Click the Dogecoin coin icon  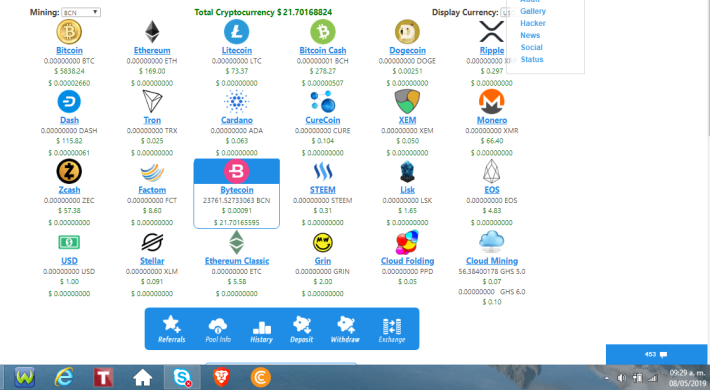[x=407, y=32]
